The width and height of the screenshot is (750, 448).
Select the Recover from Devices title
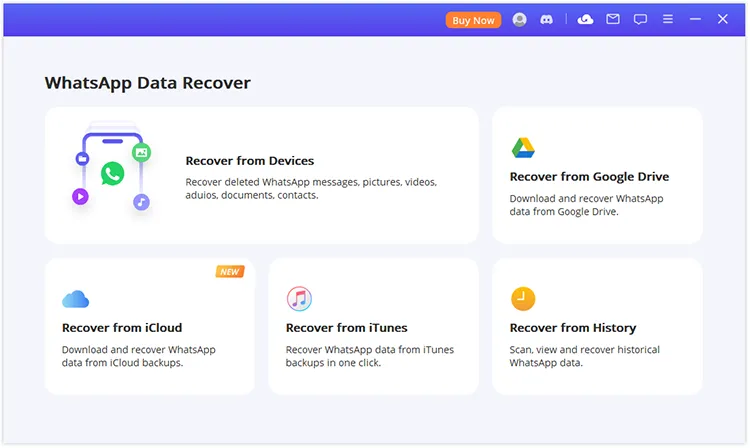point(250,161)
